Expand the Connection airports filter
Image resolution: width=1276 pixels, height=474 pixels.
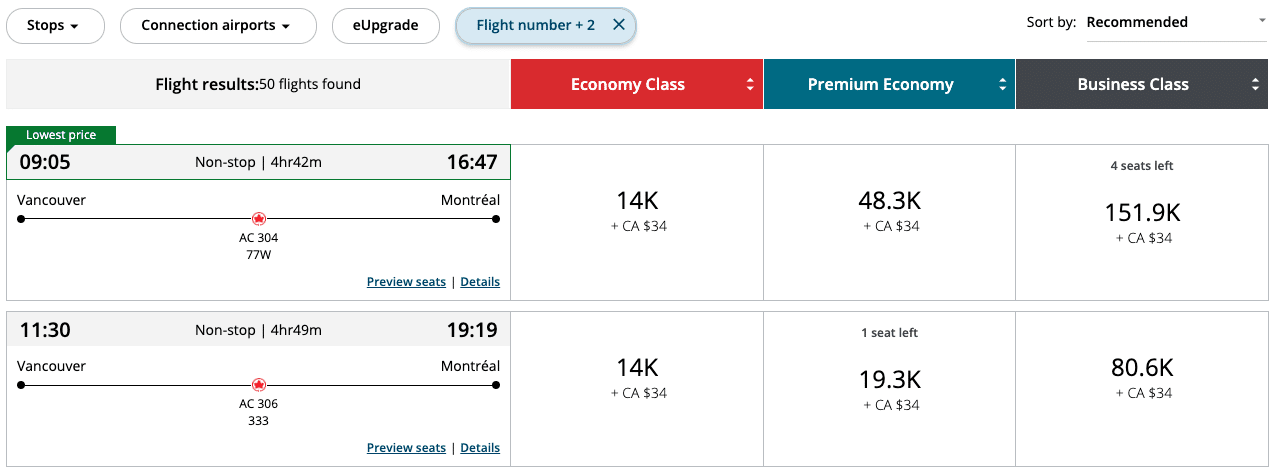(x=218, y=26)
